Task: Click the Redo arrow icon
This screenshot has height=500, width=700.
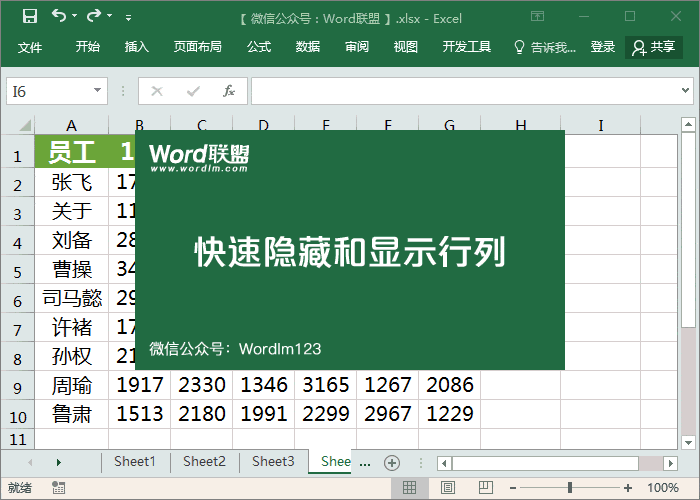Action: [93, 16]
